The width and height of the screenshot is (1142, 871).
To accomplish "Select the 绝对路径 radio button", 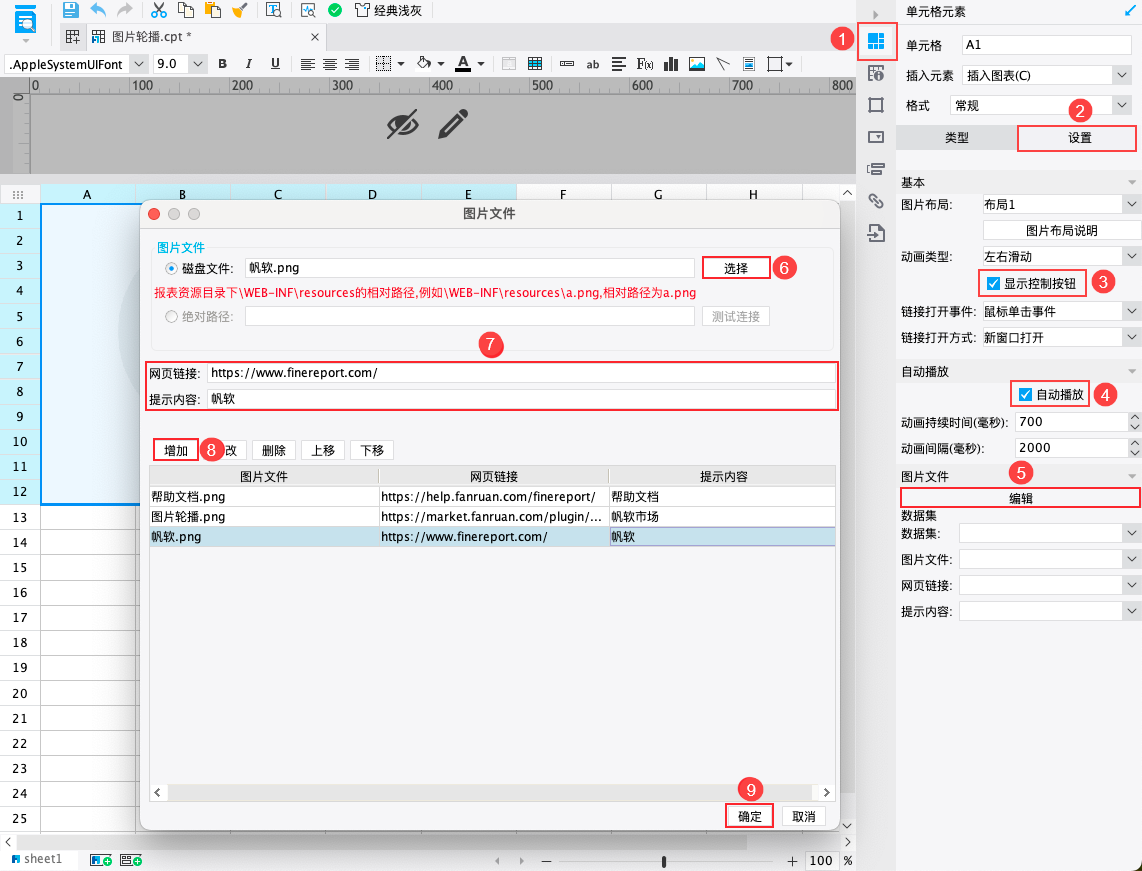I will tap(171, 317).
